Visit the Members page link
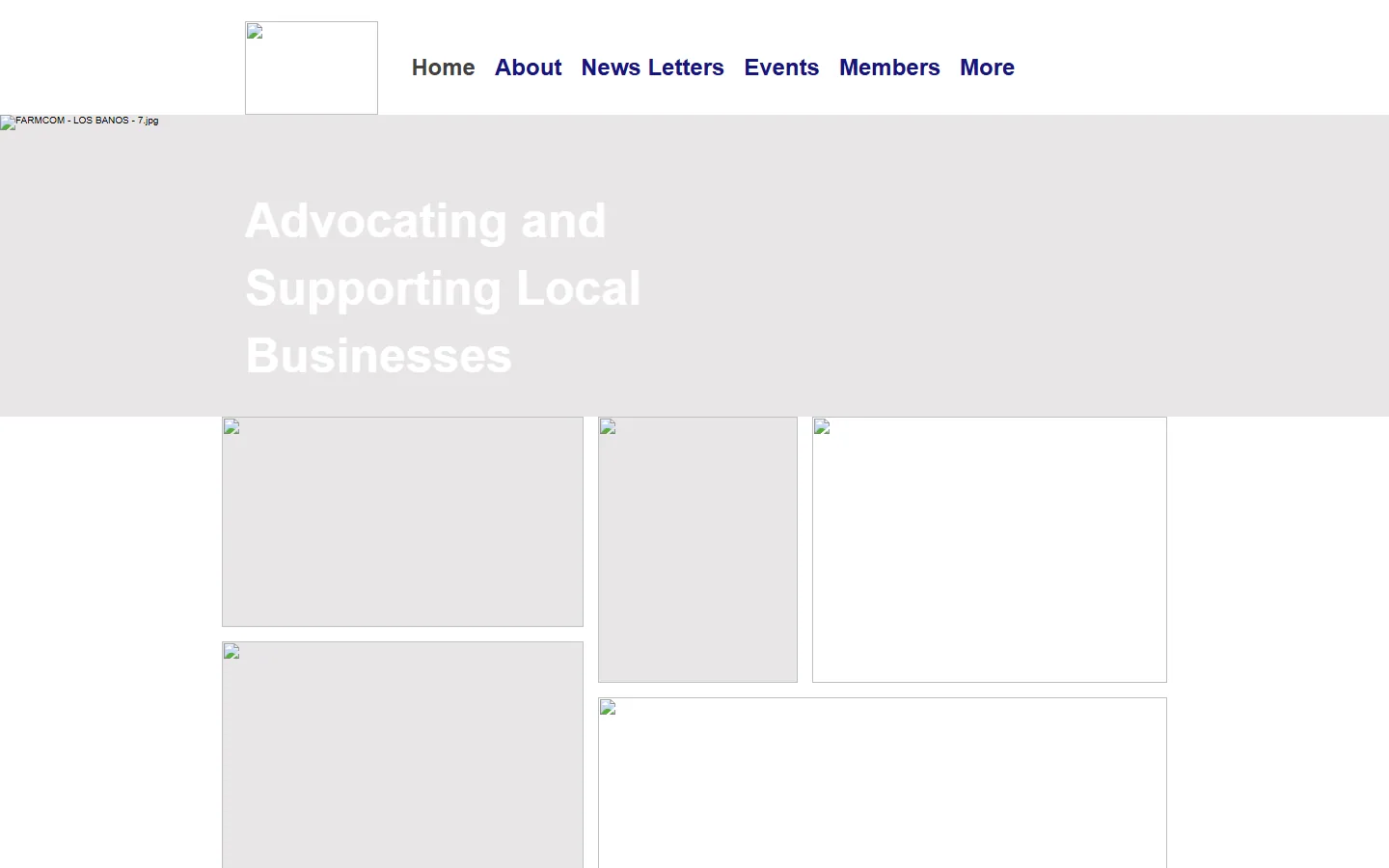 (x=889, y=68)
